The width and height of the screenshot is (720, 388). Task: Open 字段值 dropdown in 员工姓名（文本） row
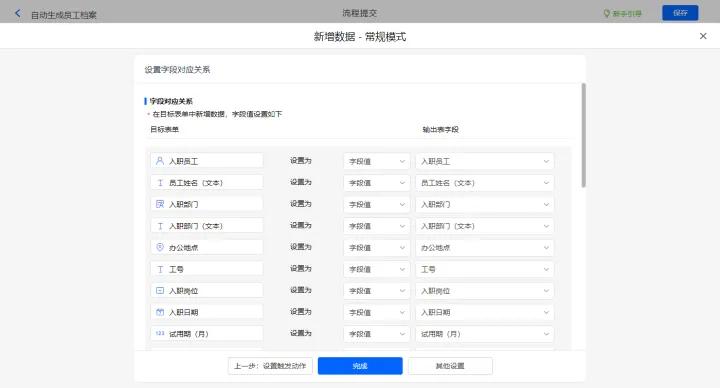[377, 183]
